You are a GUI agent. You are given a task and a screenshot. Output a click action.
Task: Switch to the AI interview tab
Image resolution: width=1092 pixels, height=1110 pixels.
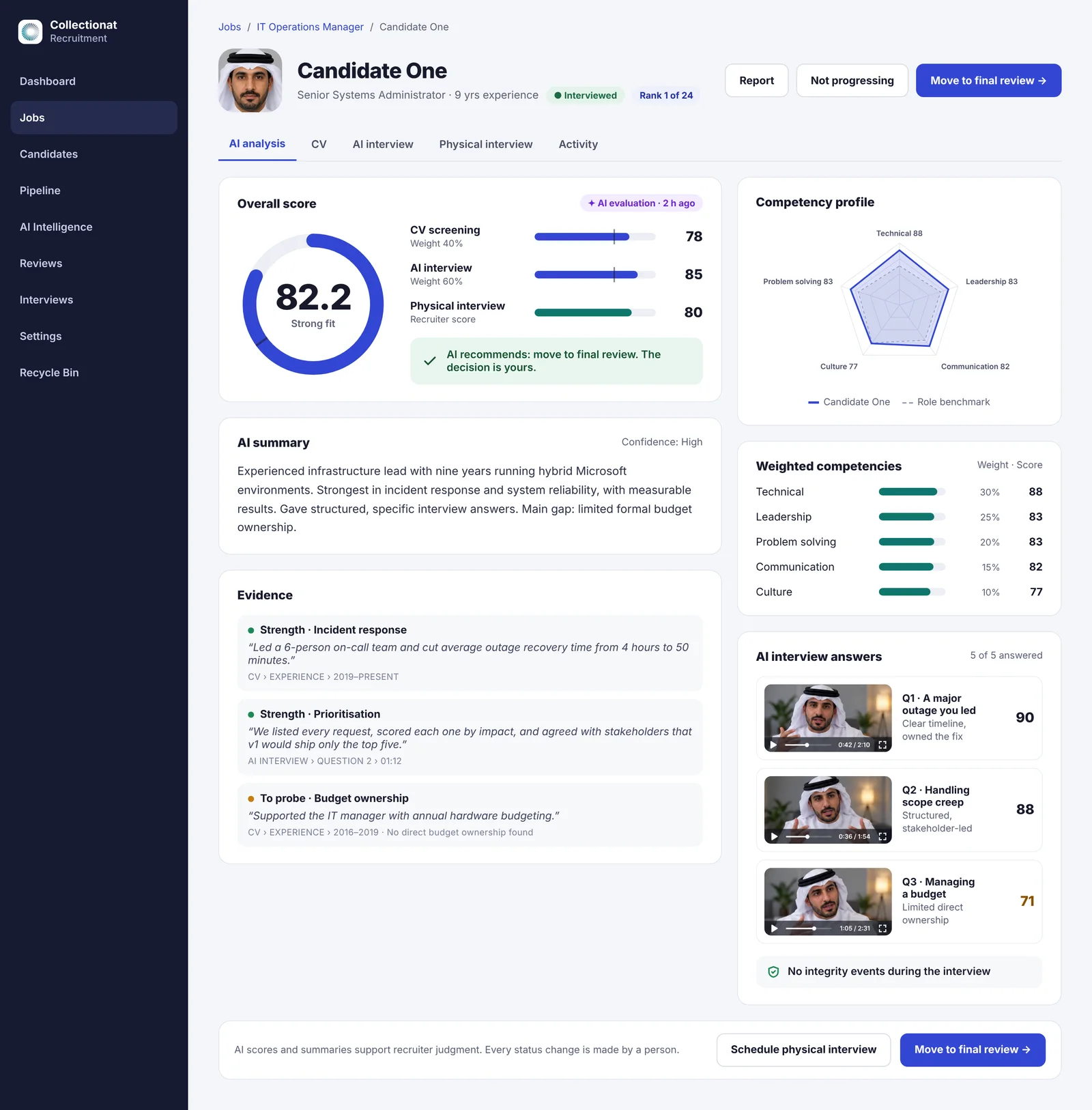(x=383, y=144)
